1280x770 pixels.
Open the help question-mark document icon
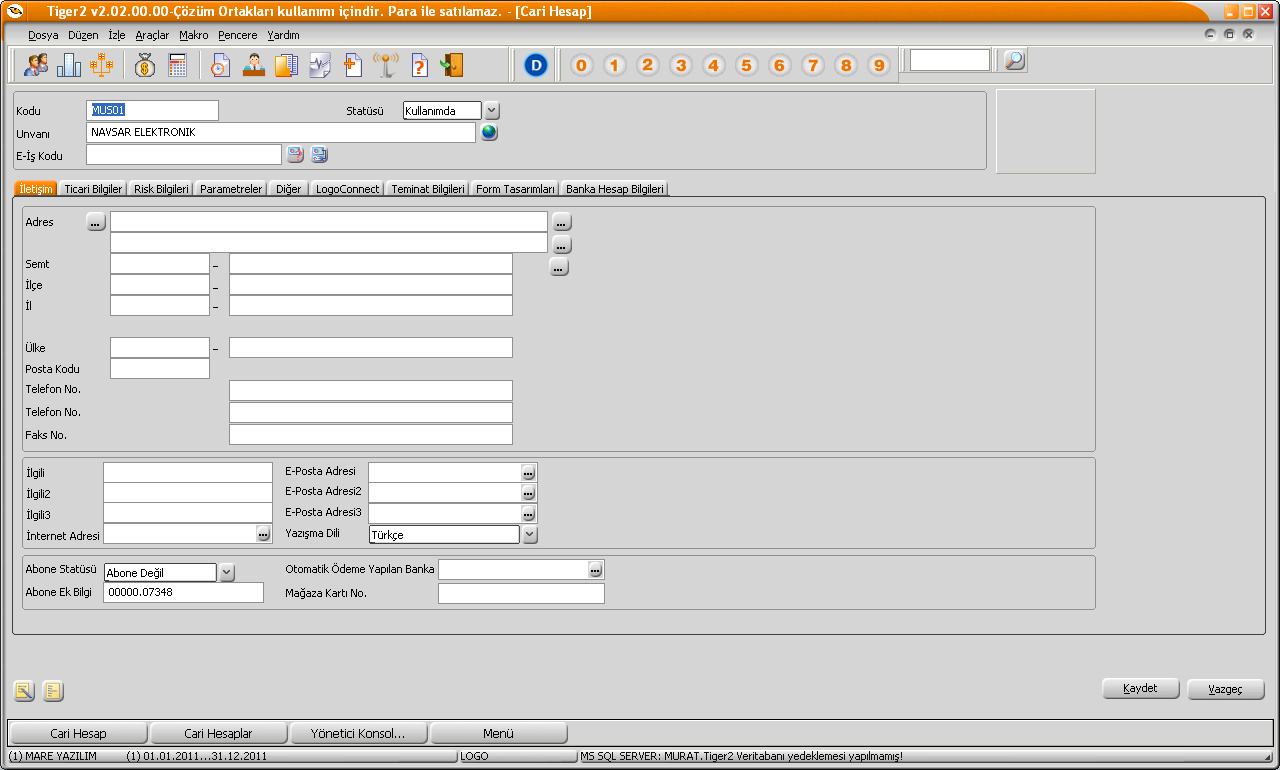[x=420, y=65]
